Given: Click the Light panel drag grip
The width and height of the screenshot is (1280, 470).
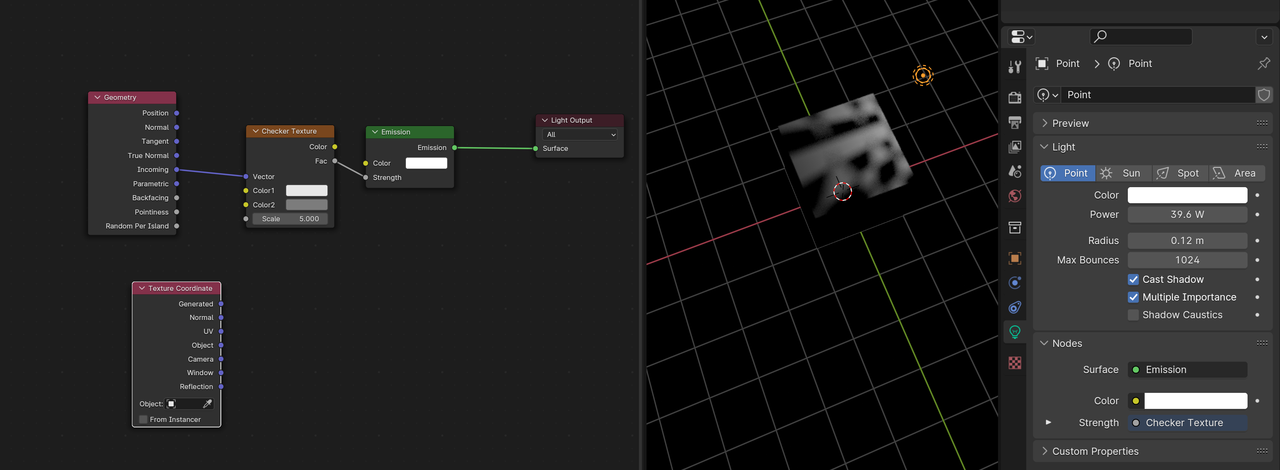Looking at the screenshot, I should click(x=1262, y=147).
